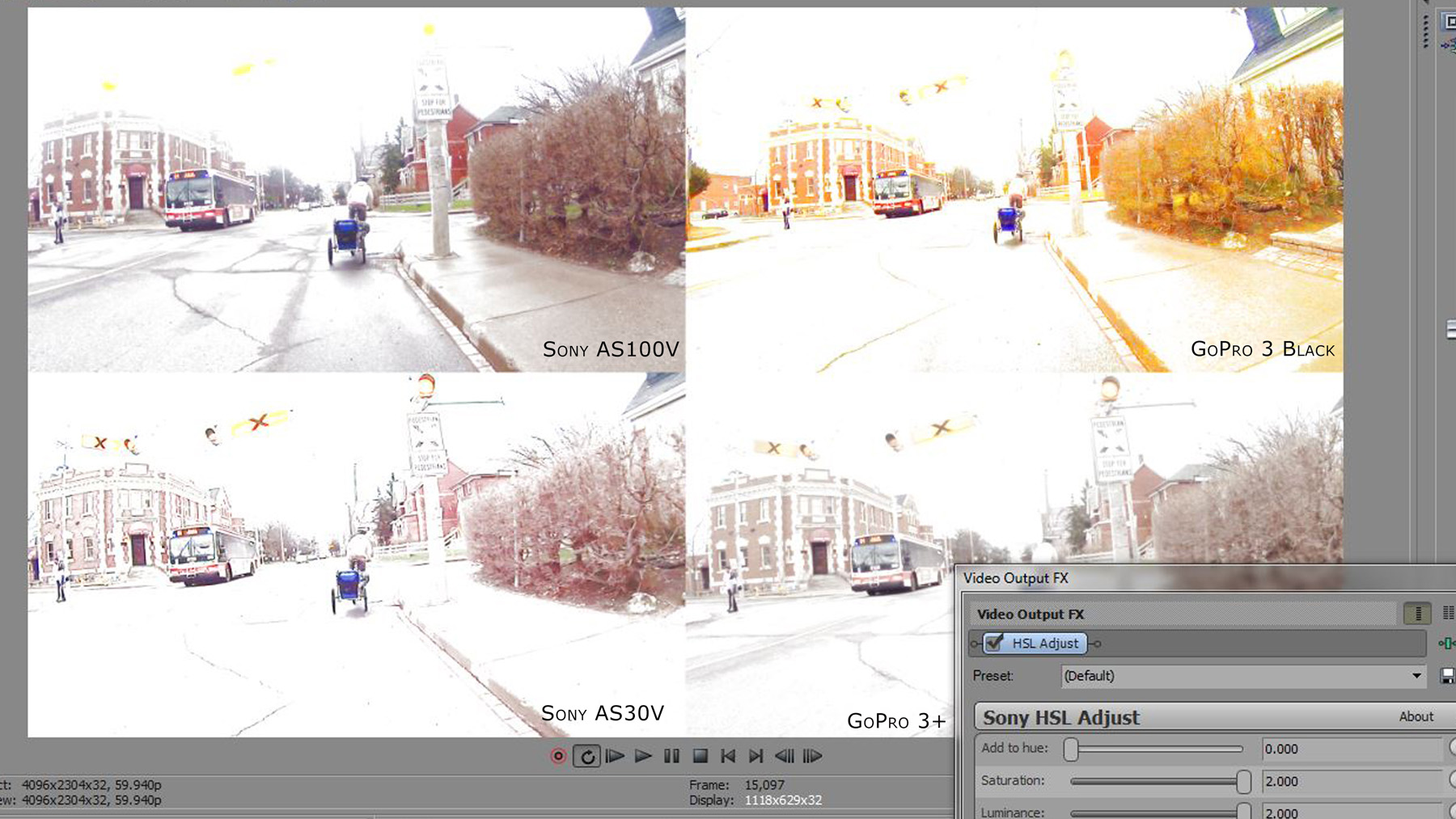
Task: Click the Video Output FX title bar
Action: click(1205, 578)
